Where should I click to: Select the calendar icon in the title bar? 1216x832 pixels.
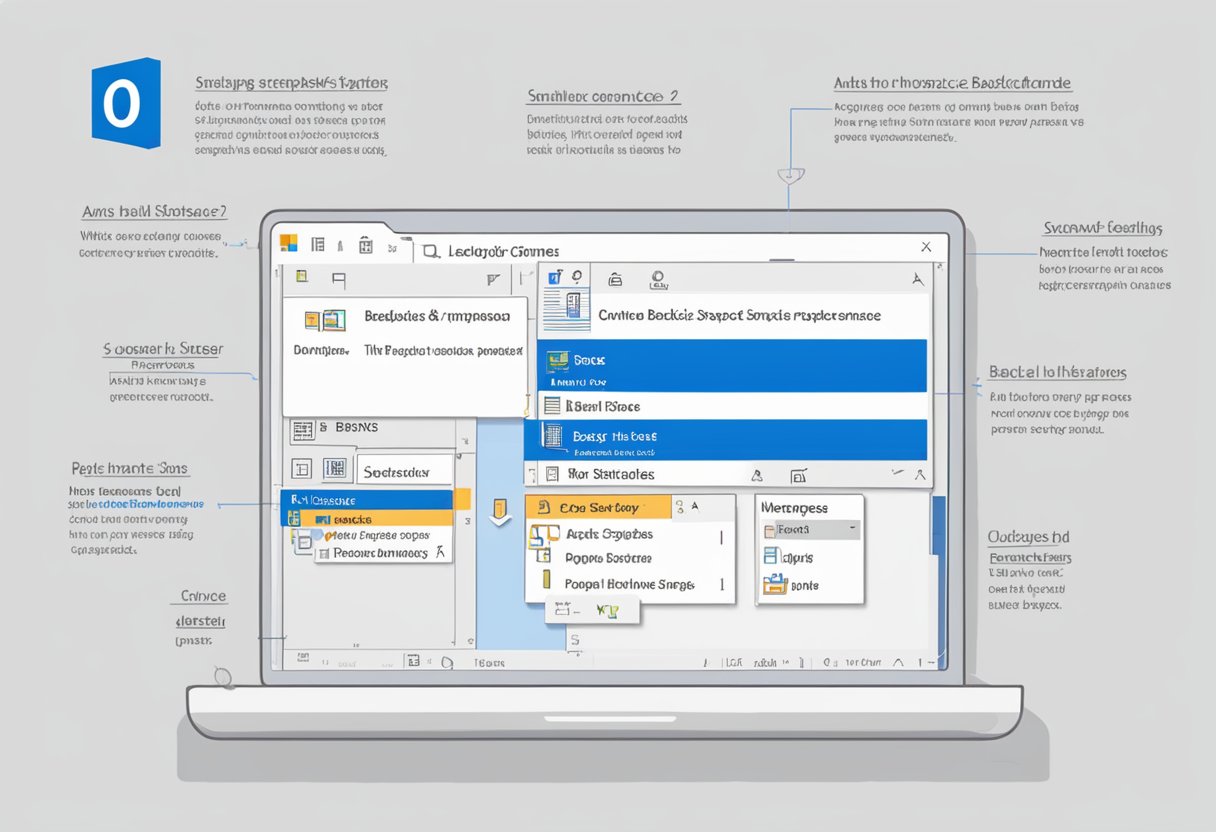point(366,246)
